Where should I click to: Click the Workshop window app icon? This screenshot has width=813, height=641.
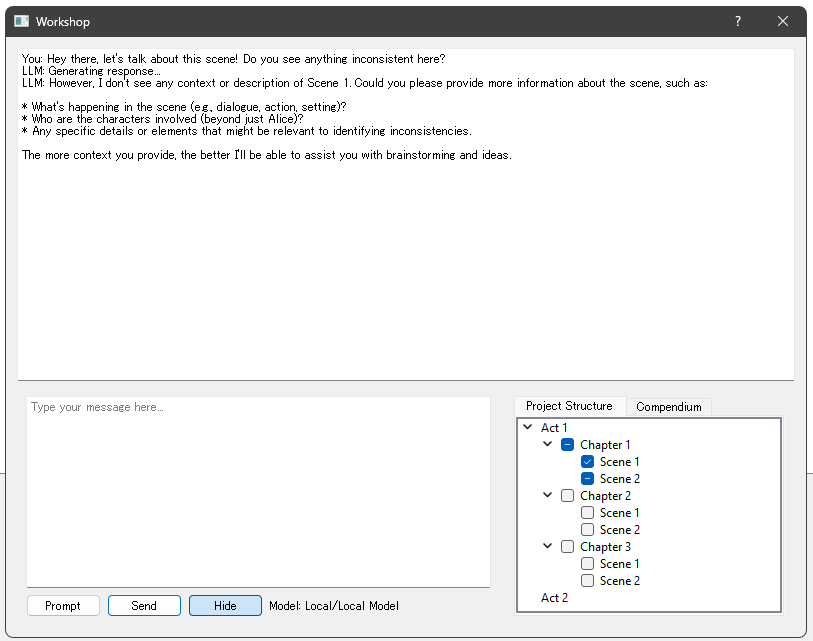(x=21, y=21)
